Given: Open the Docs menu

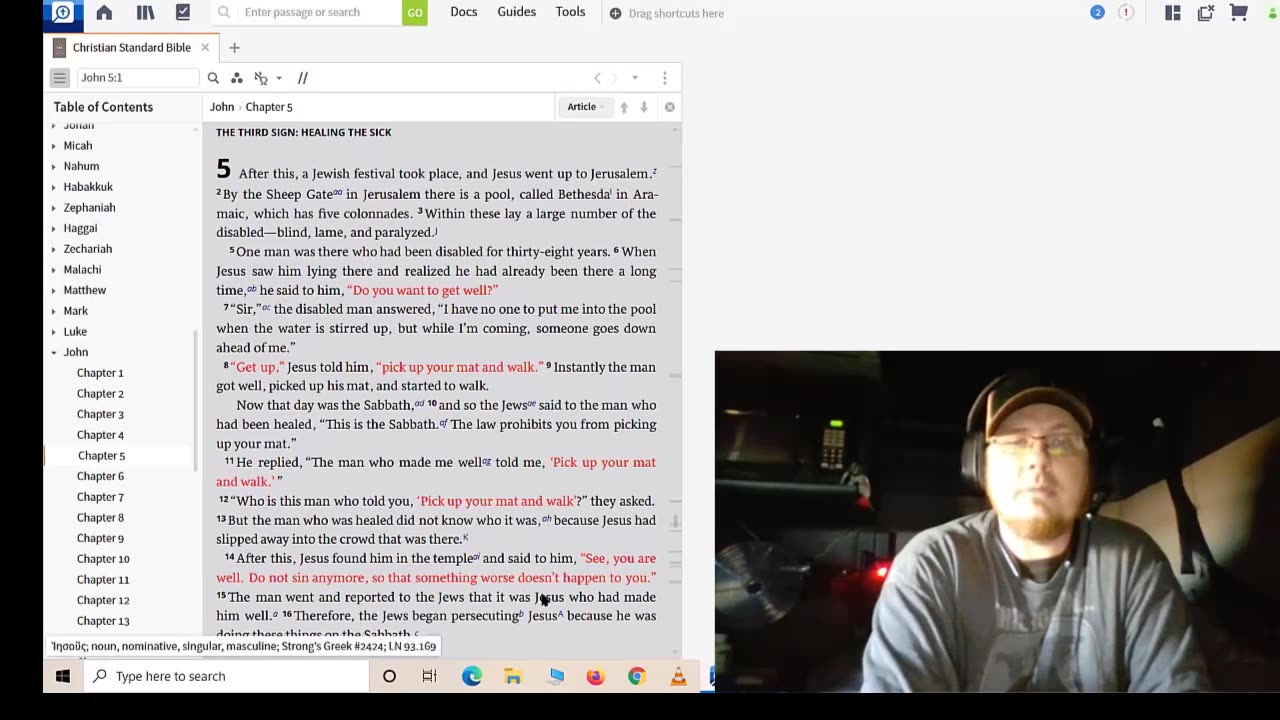Looking at the screenshot, I should pos(464,12).
